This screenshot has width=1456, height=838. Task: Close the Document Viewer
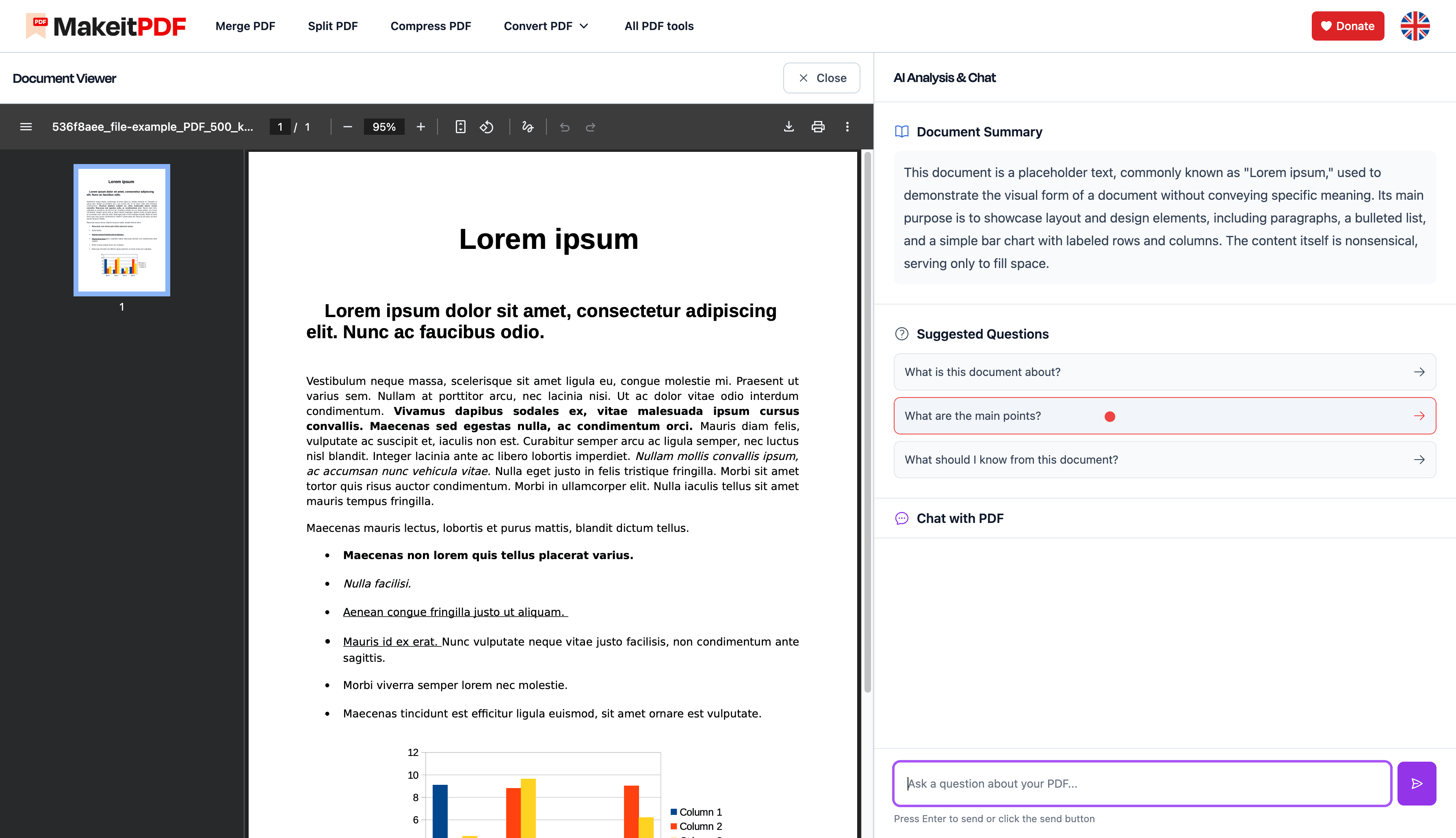point(821,78)
